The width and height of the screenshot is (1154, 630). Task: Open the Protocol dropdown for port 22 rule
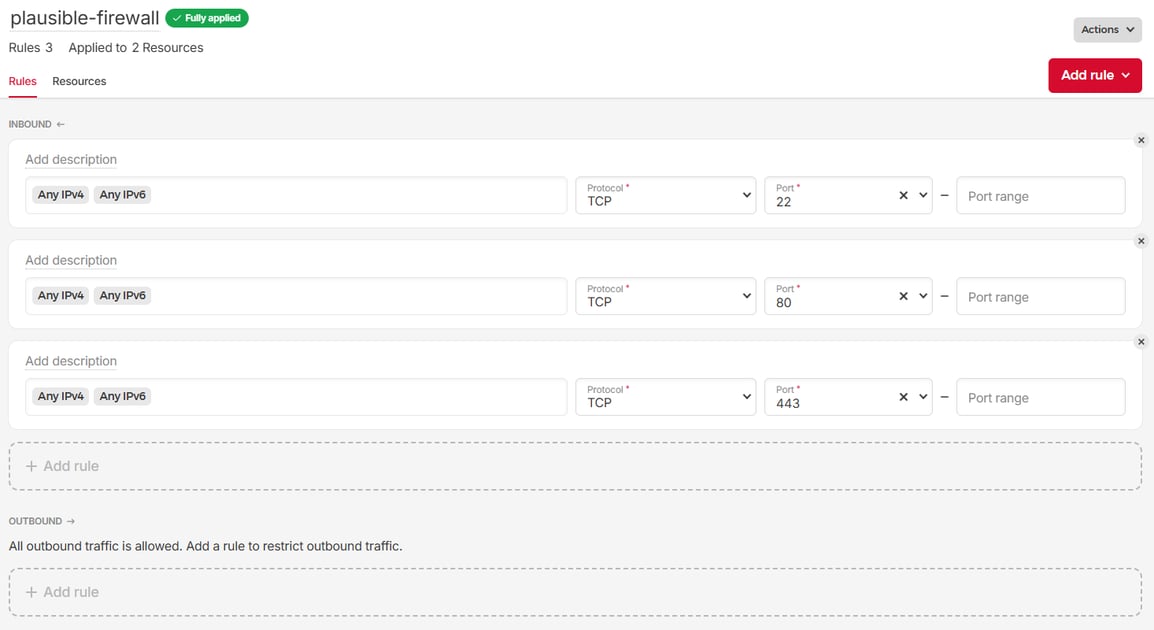tap(665, 195)
